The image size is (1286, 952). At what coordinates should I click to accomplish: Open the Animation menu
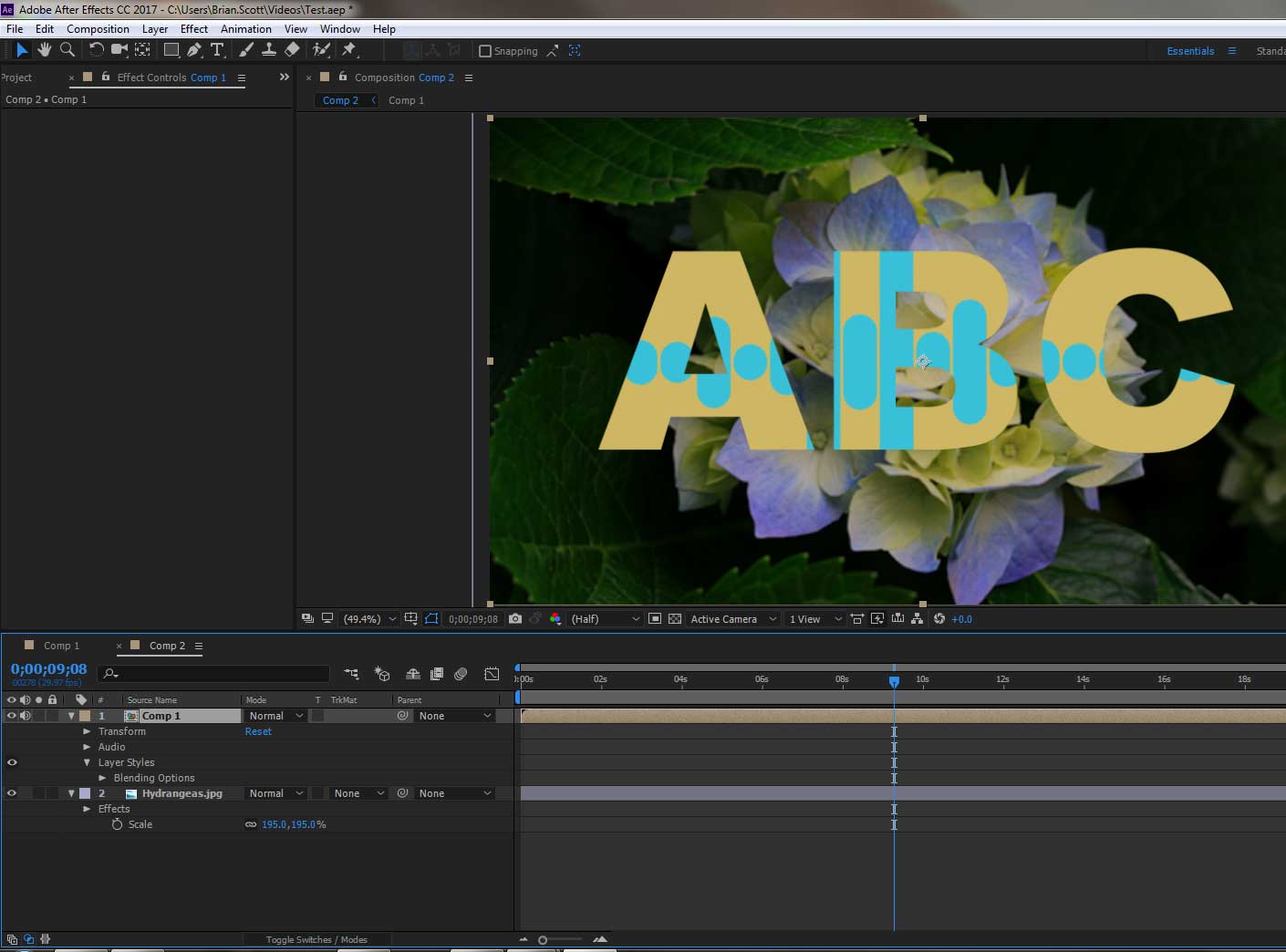pos(245,29)
